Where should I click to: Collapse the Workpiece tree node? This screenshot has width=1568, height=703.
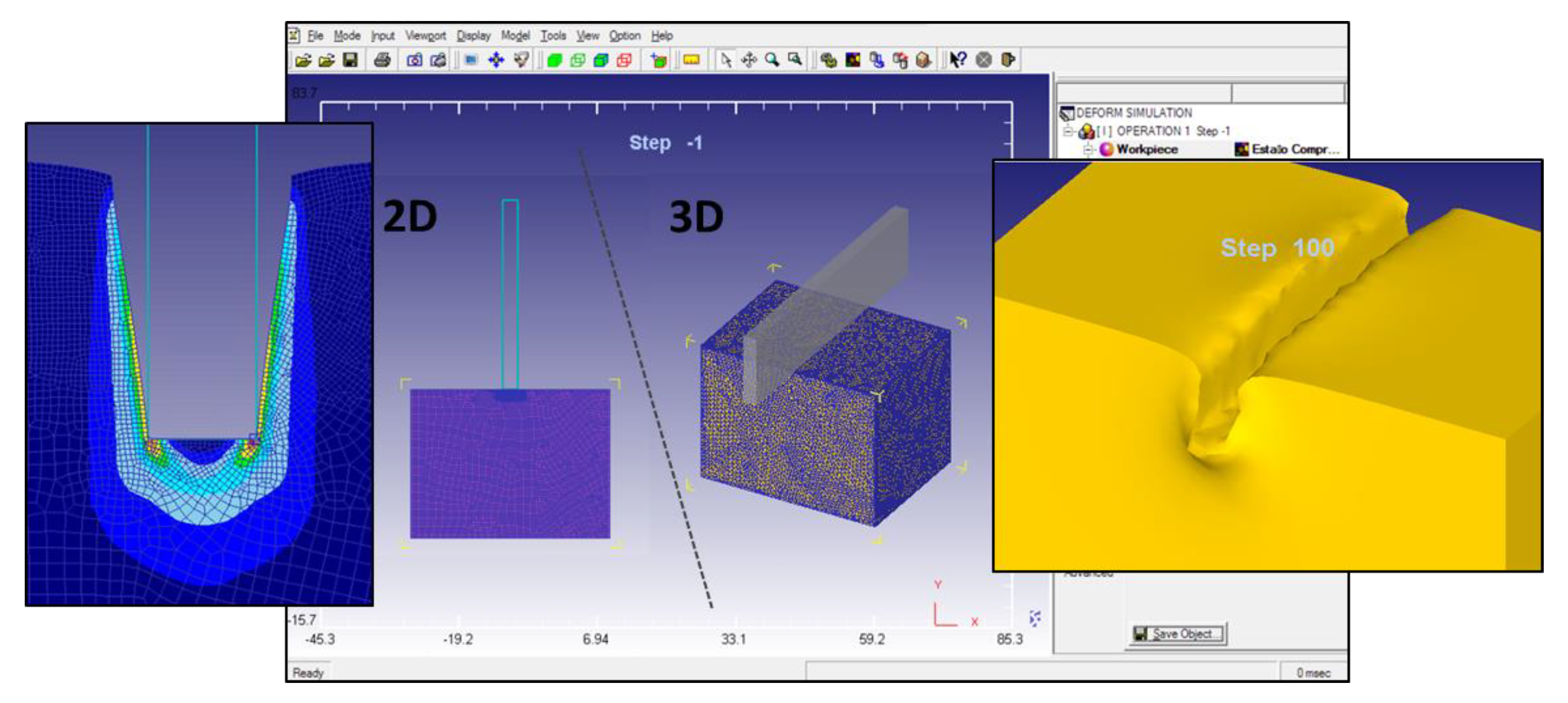(x=1089, y=149)
